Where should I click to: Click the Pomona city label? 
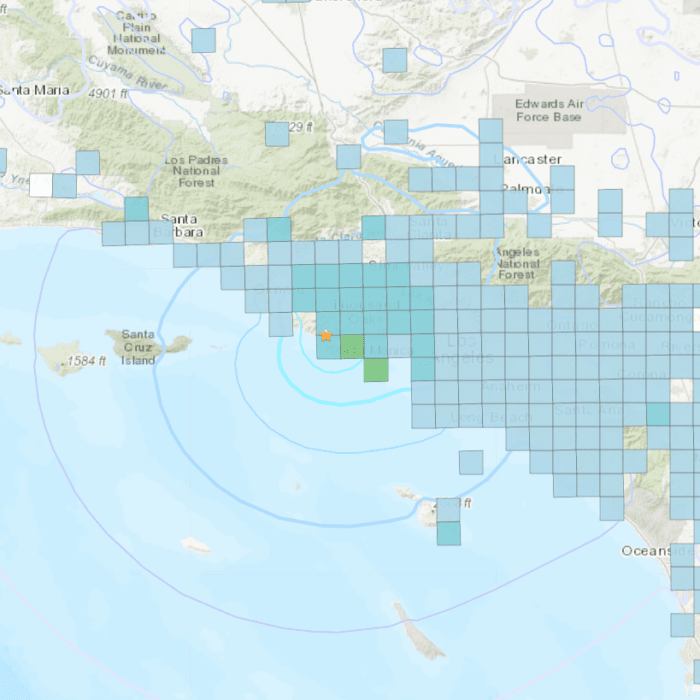(x=607, y=344)
